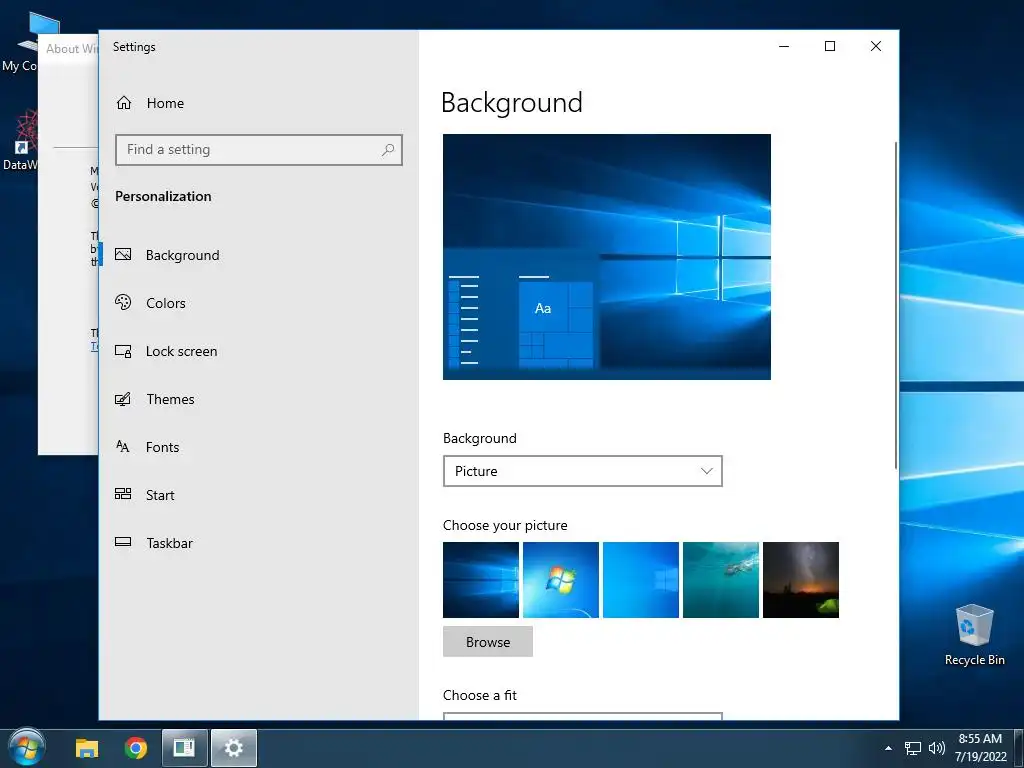The image size is (1024, 768).
Task: Focus the Find a setting search field
Action: tap(259, 150)
